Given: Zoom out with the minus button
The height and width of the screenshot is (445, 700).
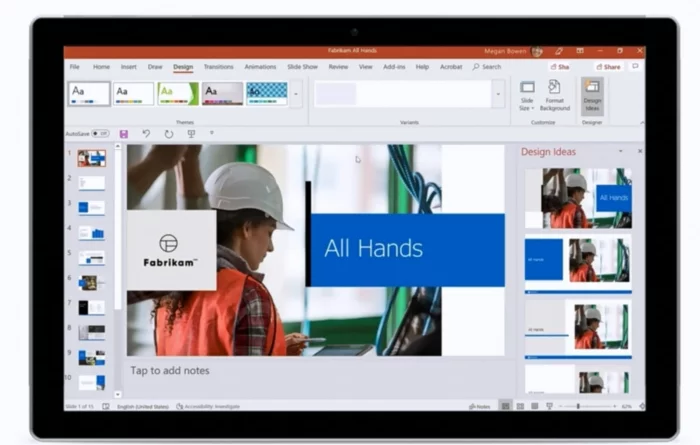Looking at the screenshot, I should [x=561, y=406].
